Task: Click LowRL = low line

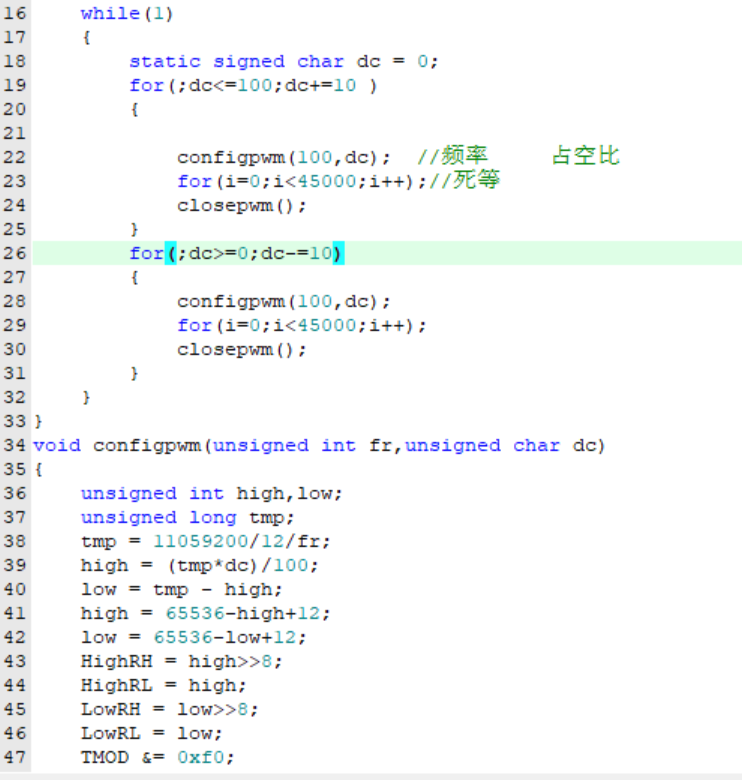Action: pos(152,733)
